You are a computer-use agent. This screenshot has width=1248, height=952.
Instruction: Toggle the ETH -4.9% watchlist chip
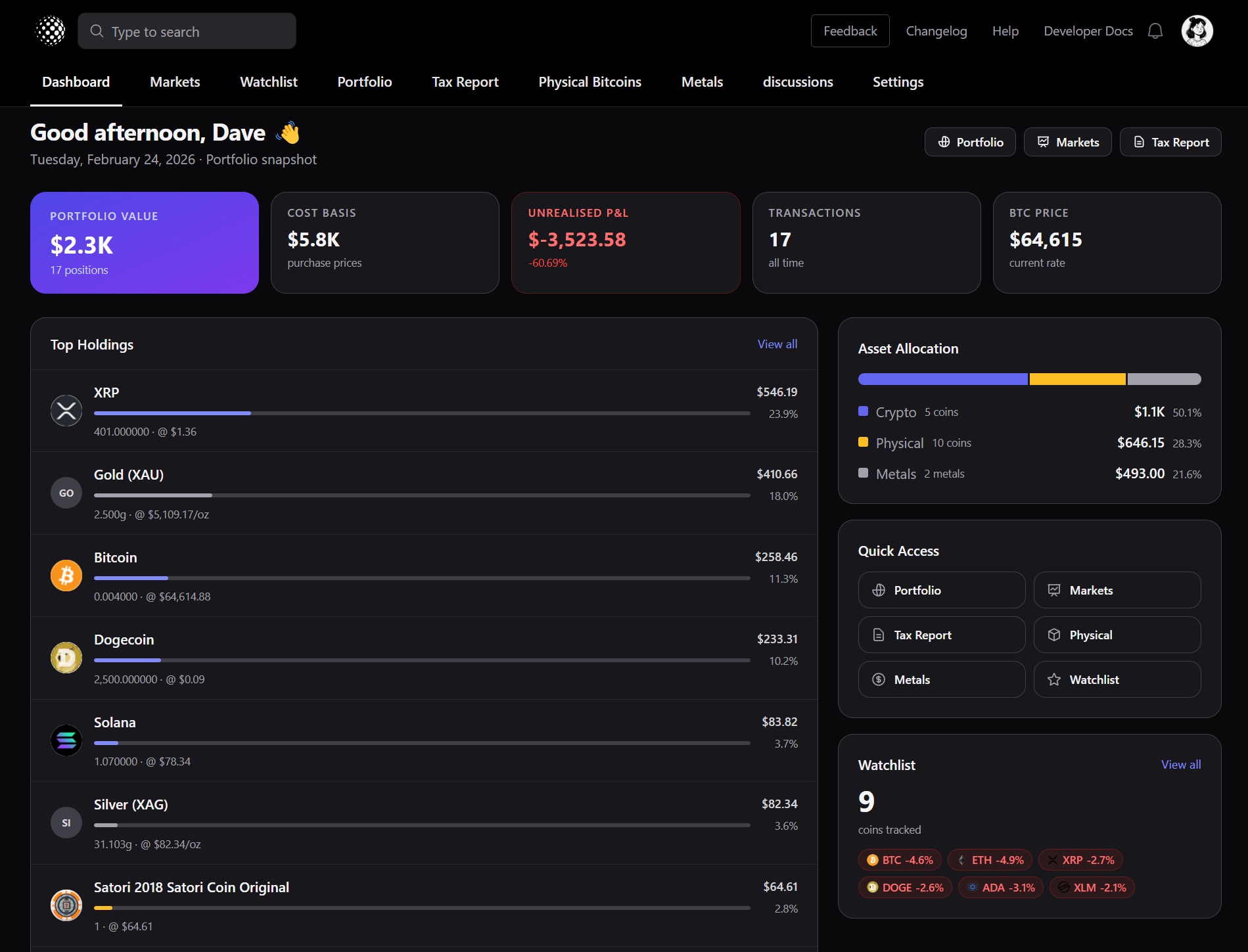point(990,860)
